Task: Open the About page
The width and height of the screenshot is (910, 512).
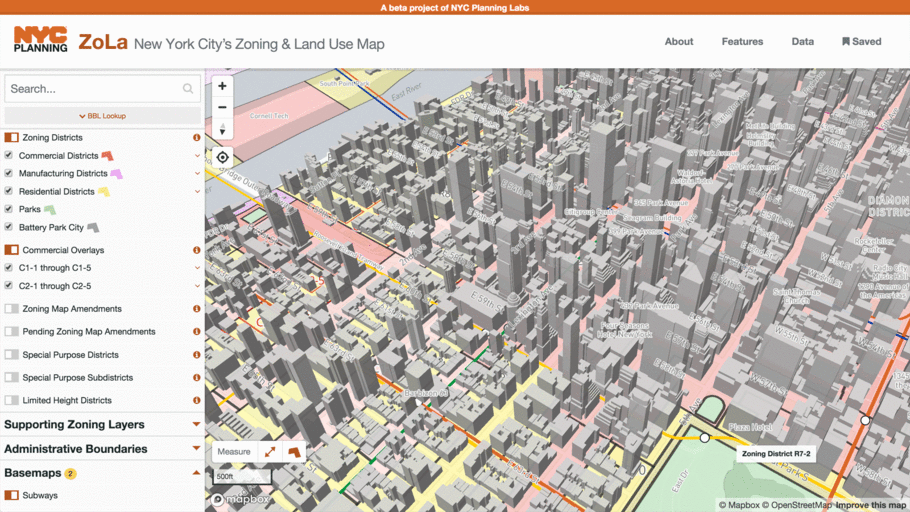Action: [x=679, y=41]
